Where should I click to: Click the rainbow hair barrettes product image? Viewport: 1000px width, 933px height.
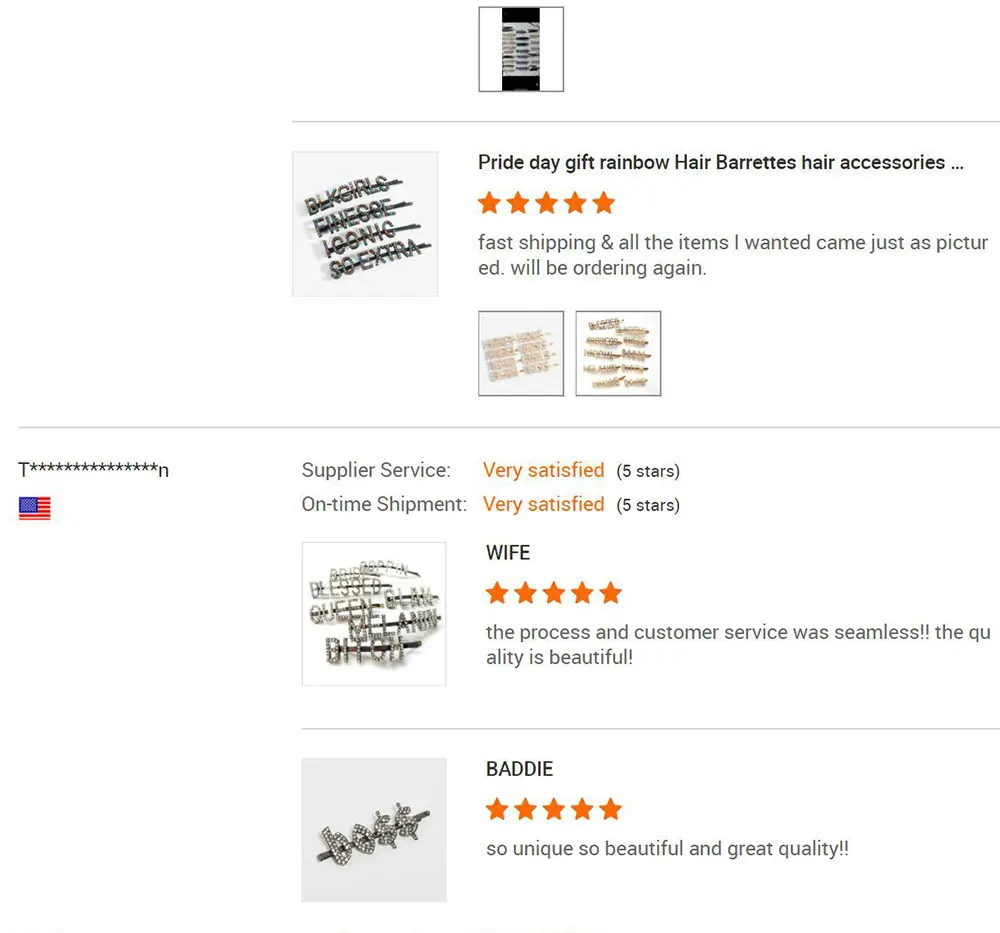coord(365,224)
